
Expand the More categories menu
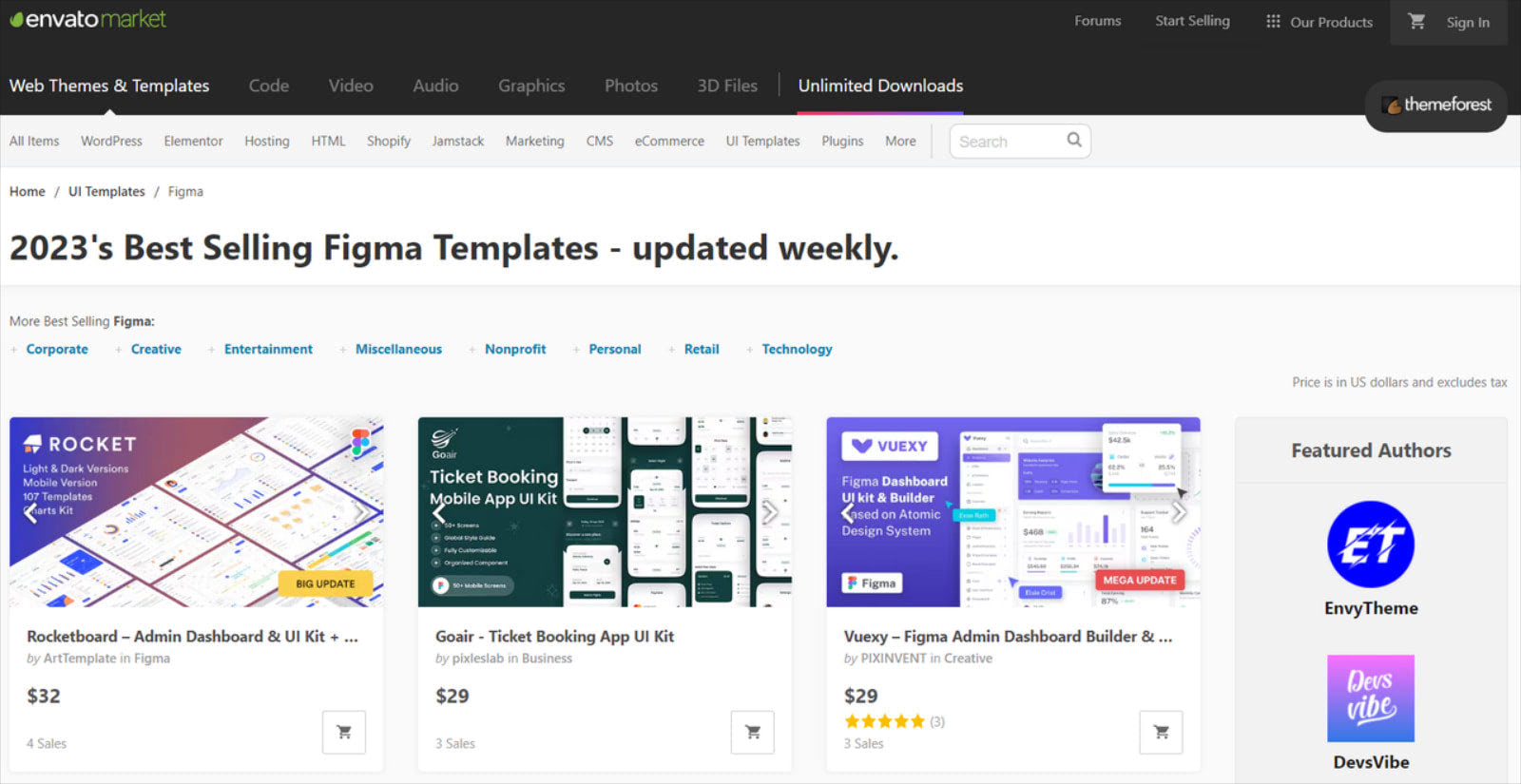pyautogui.click(x=900, y=141)
